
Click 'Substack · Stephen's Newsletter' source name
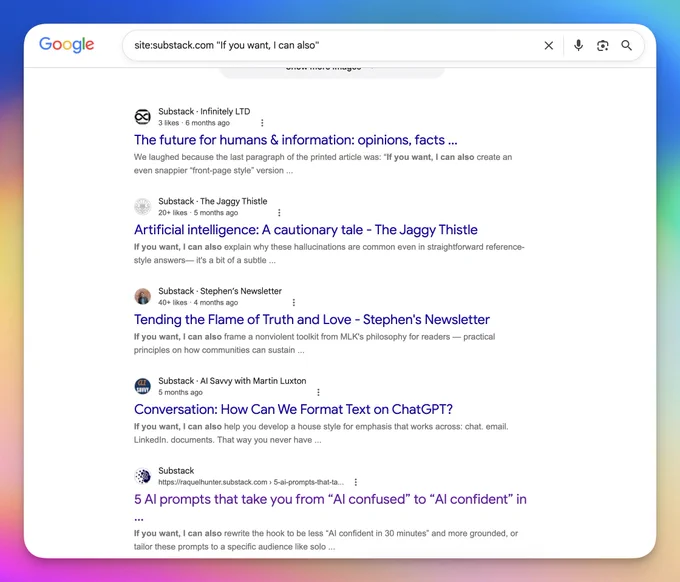point(220,291)
